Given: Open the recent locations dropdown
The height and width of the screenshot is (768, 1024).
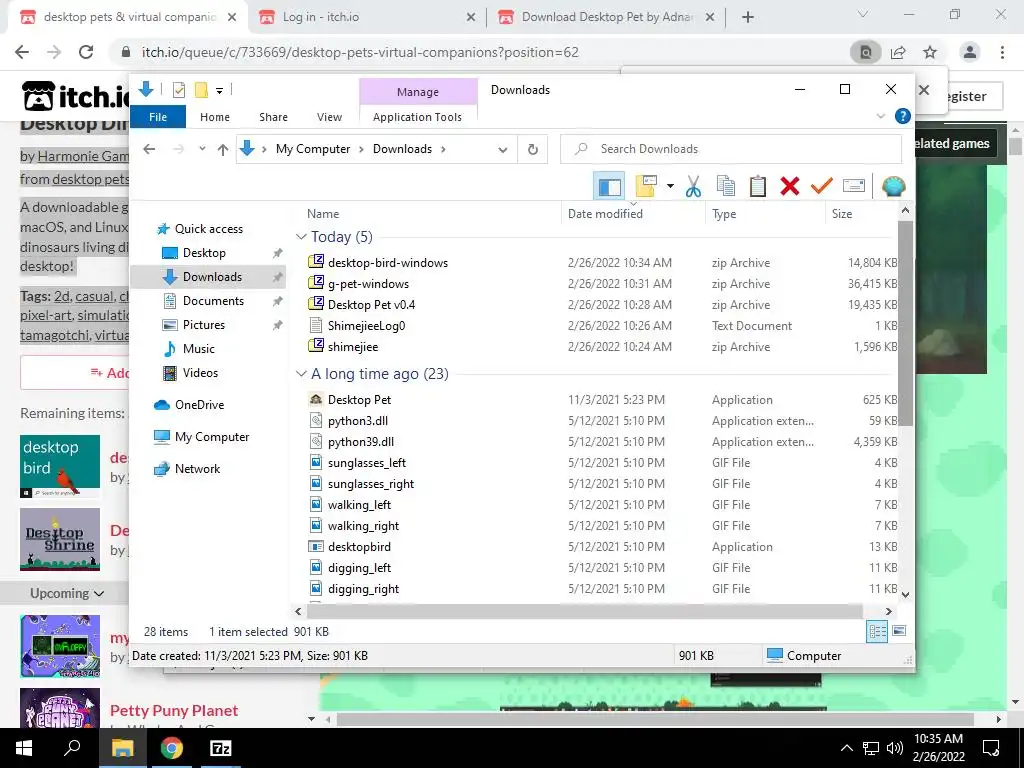Looking at the screenshot, I should [202, 149].
